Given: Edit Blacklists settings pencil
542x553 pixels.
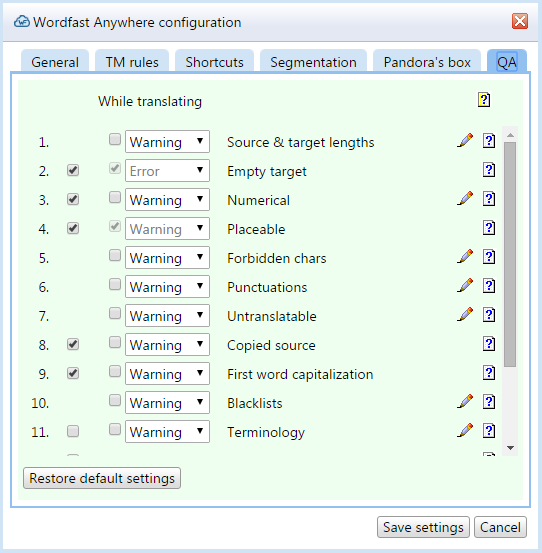Looking at the screenshot, I should [465, 401].
